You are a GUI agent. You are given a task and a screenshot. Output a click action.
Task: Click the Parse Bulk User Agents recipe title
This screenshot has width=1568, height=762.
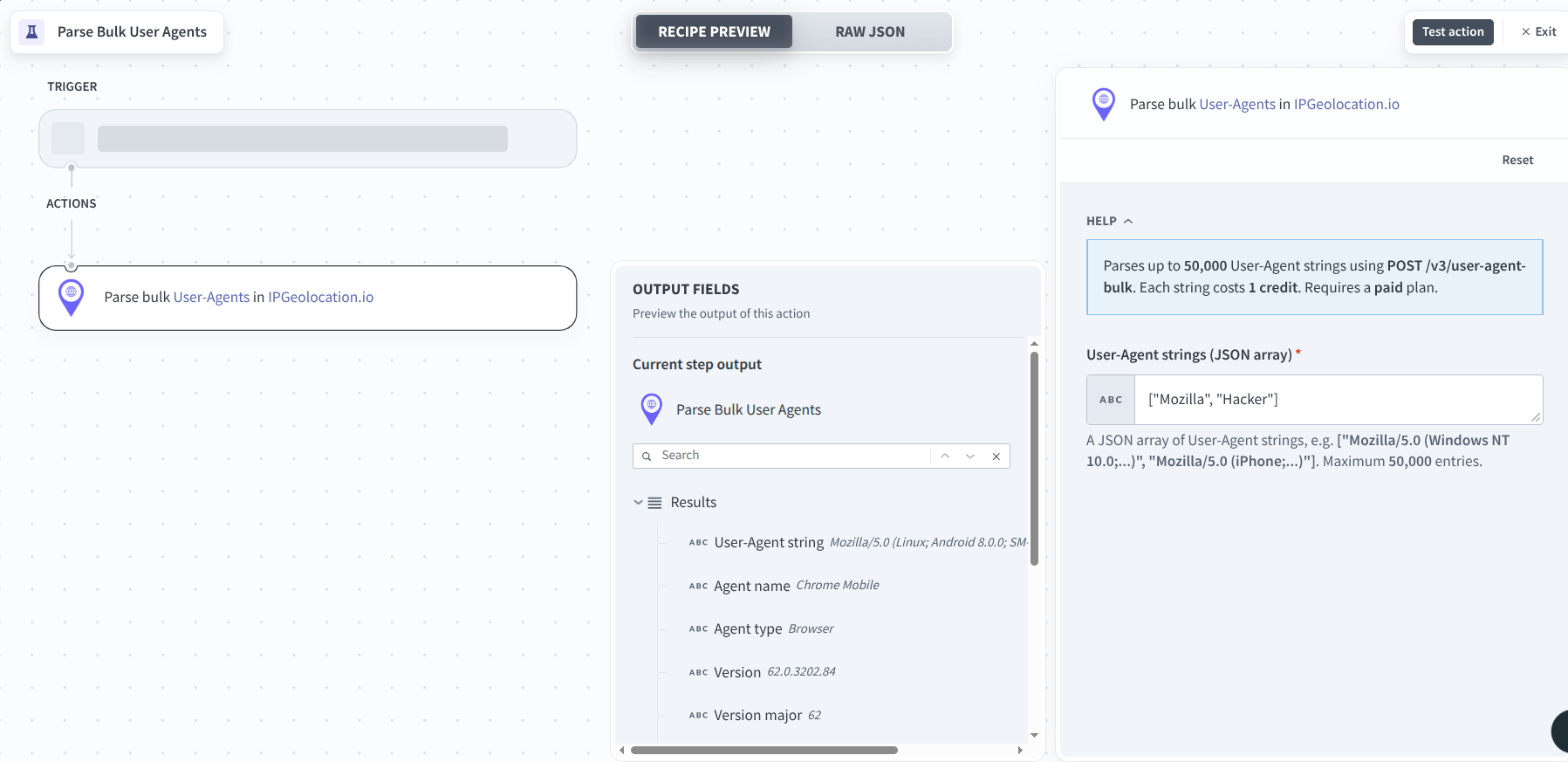click(x=132, y=32)
